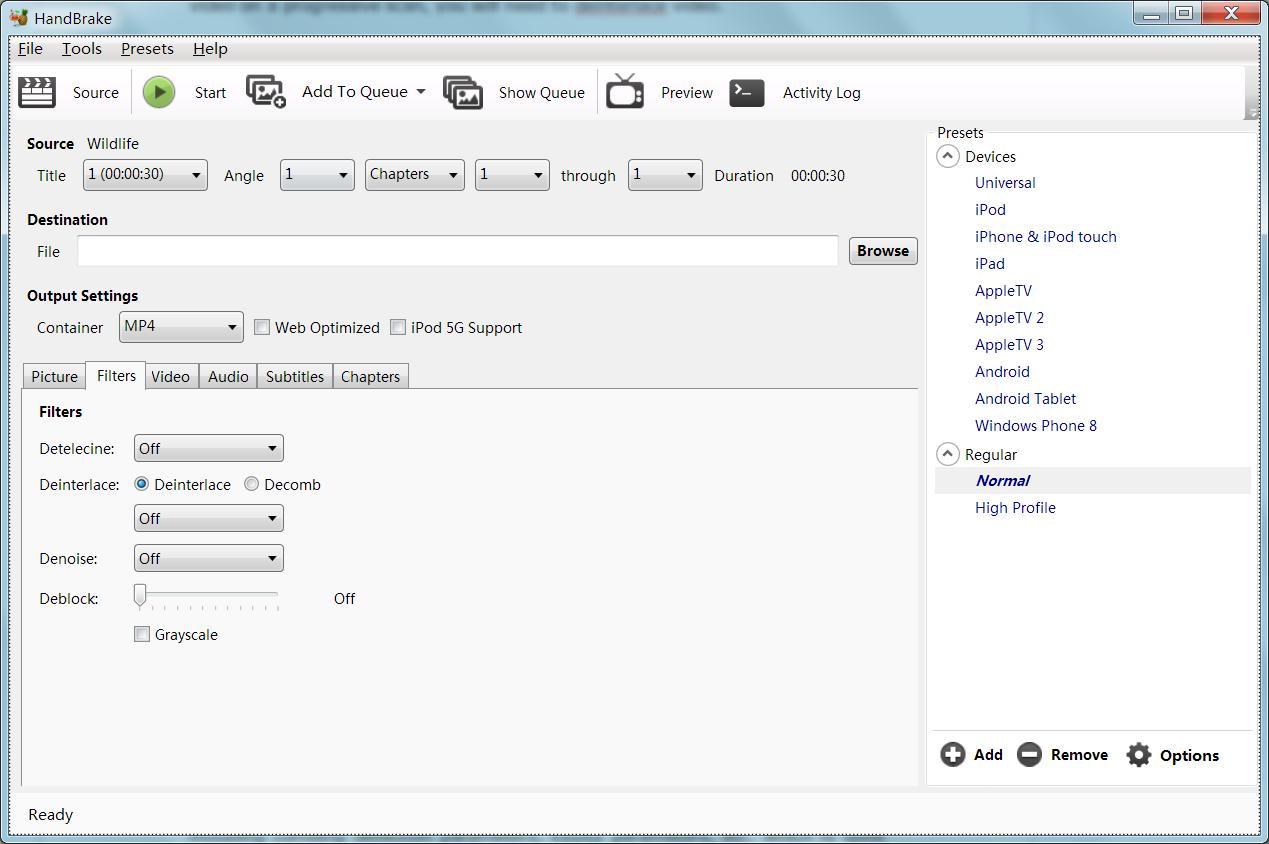Screen dimensions: 1269x844
Task: Select the Android Tablet preset
Action: coord(1025,399)
